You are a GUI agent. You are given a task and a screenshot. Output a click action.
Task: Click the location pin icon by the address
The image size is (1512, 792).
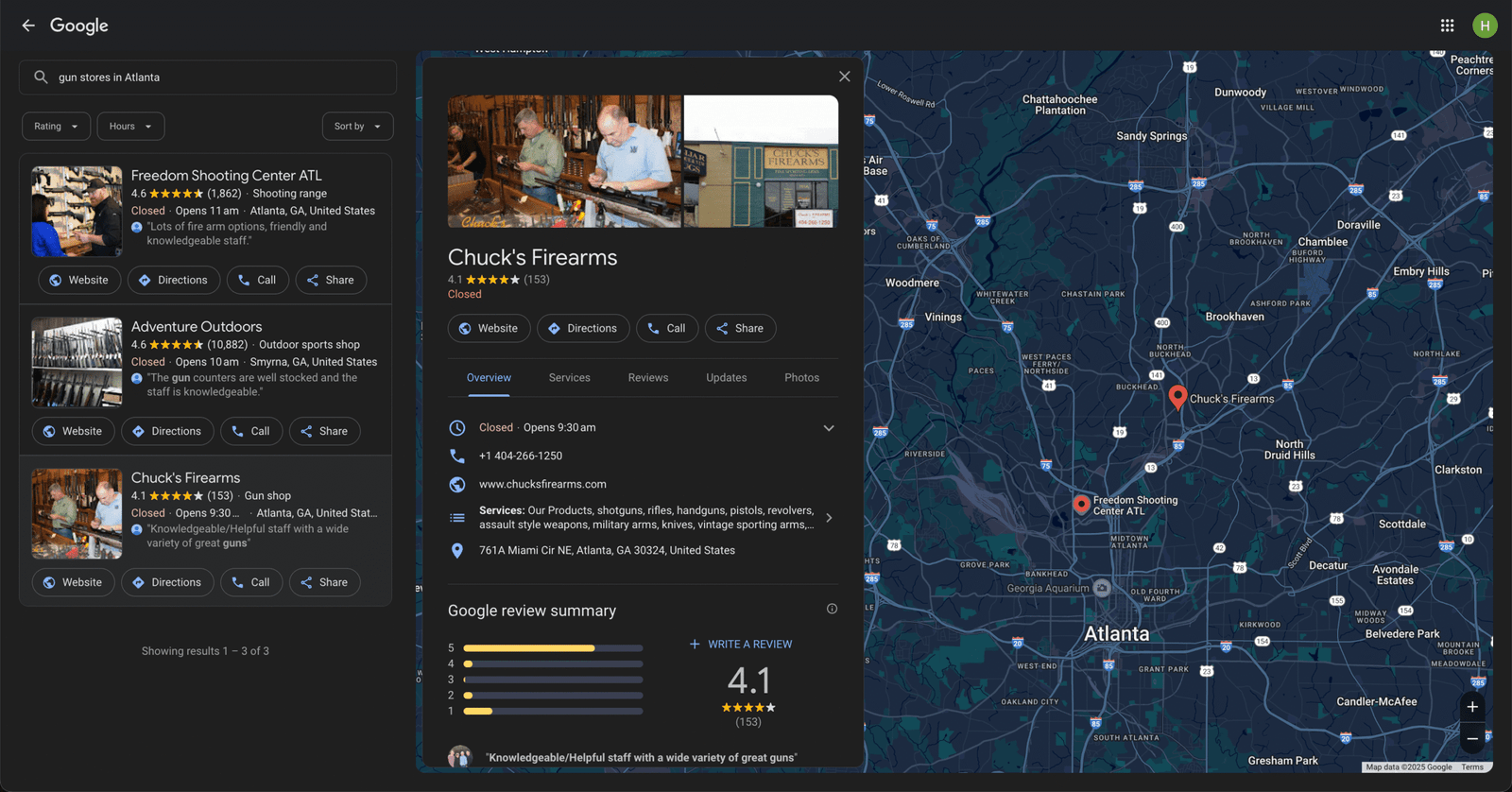457,550
